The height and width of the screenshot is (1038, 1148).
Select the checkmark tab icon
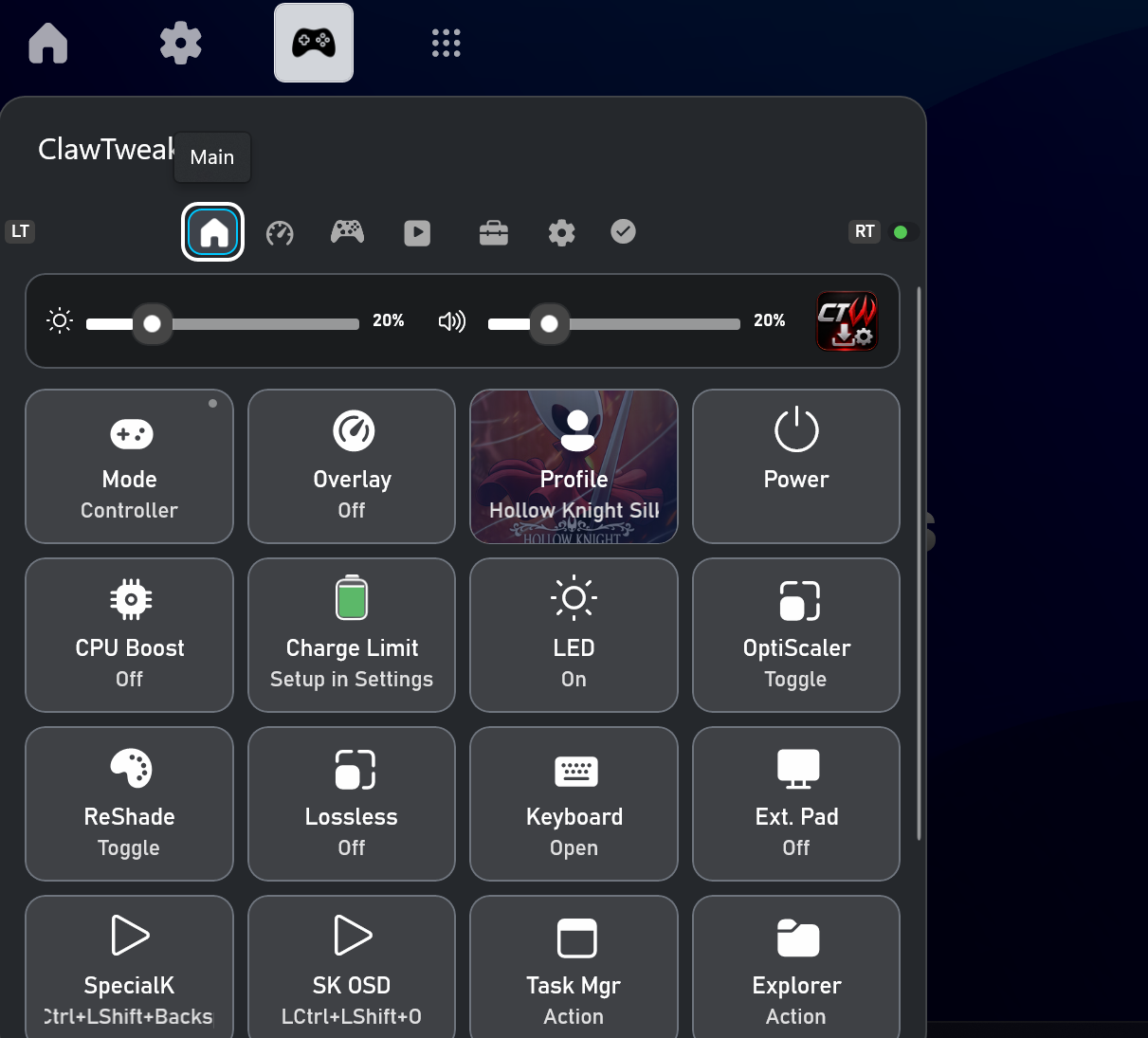click(623, 231)
